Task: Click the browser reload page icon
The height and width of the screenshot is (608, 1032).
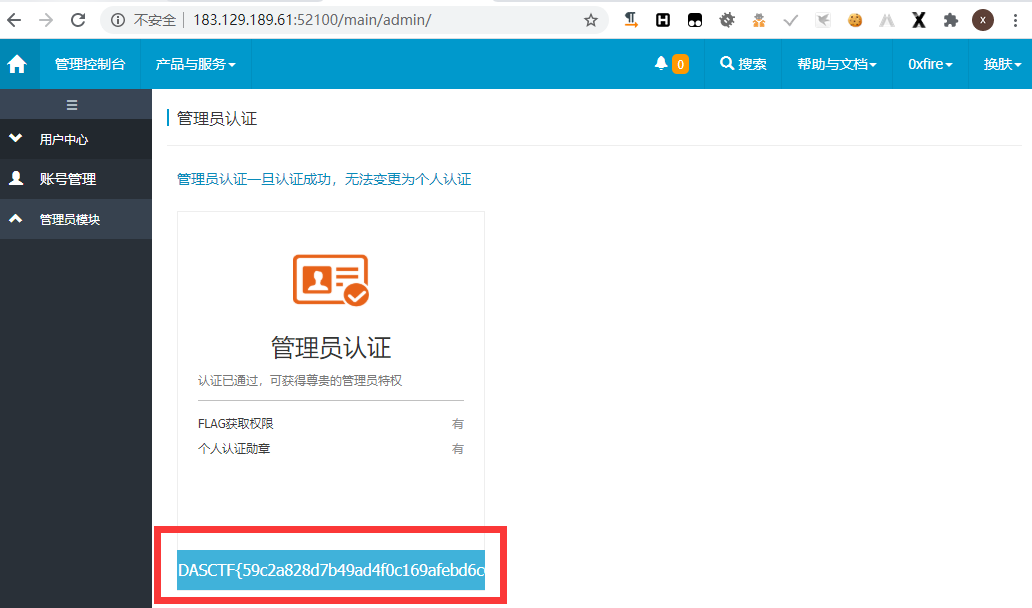Action: click(78, 20)
